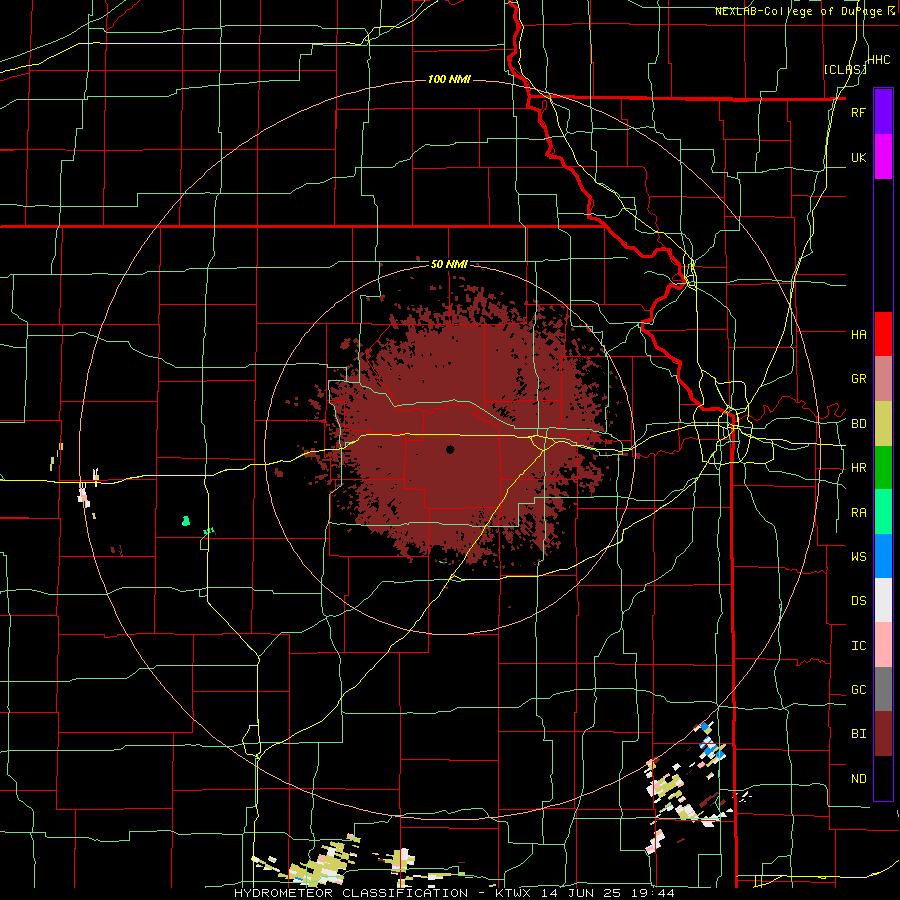
Task: Click the HHC product label
Action: [879, 60]
